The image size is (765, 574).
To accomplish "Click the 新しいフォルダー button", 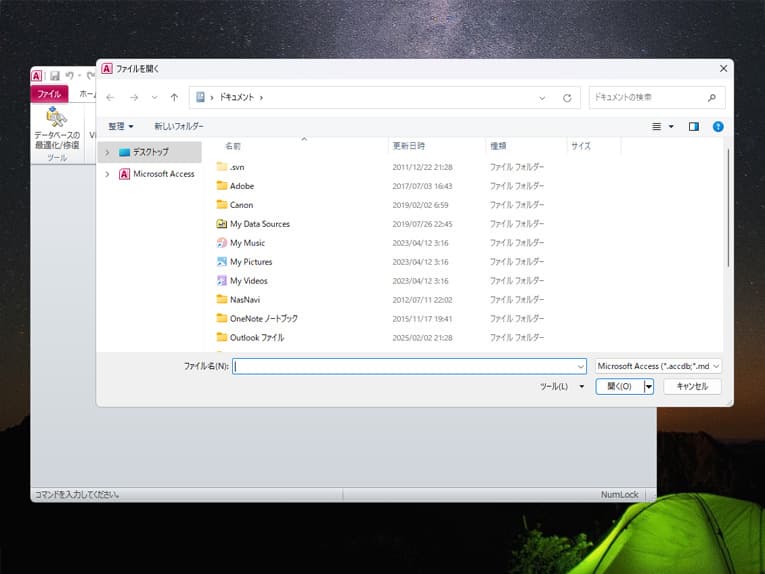I will (179, 127).
